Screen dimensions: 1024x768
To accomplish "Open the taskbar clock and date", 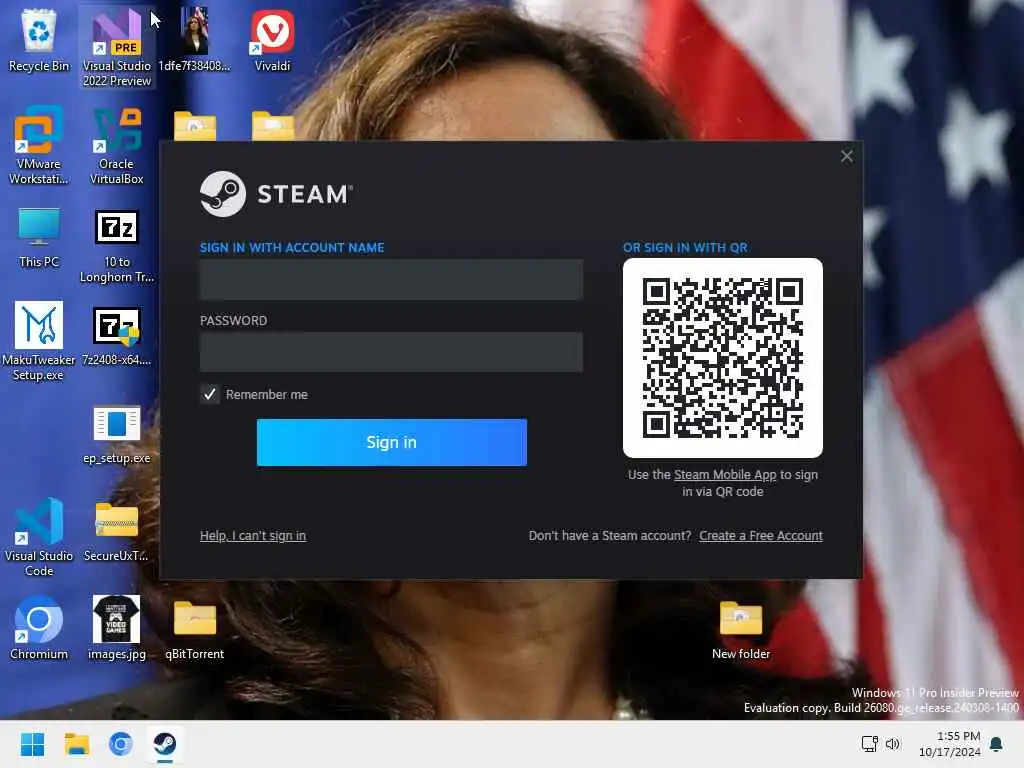I will (950, 744).
